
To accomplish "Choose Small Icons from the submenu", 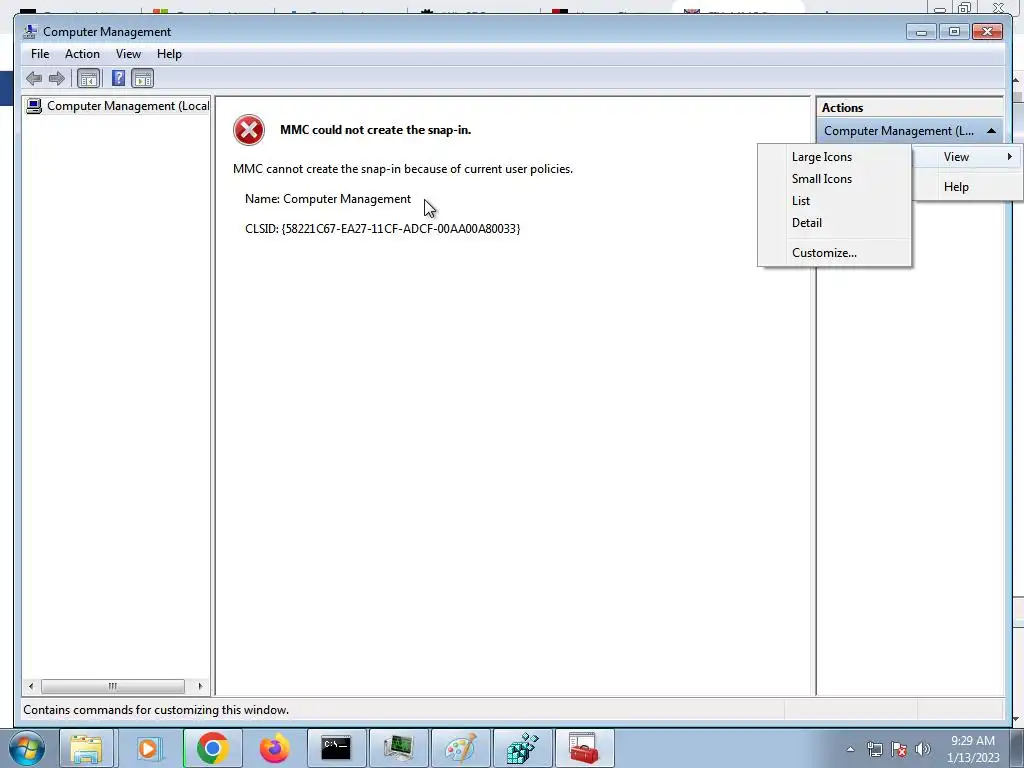I will (835, 179).
